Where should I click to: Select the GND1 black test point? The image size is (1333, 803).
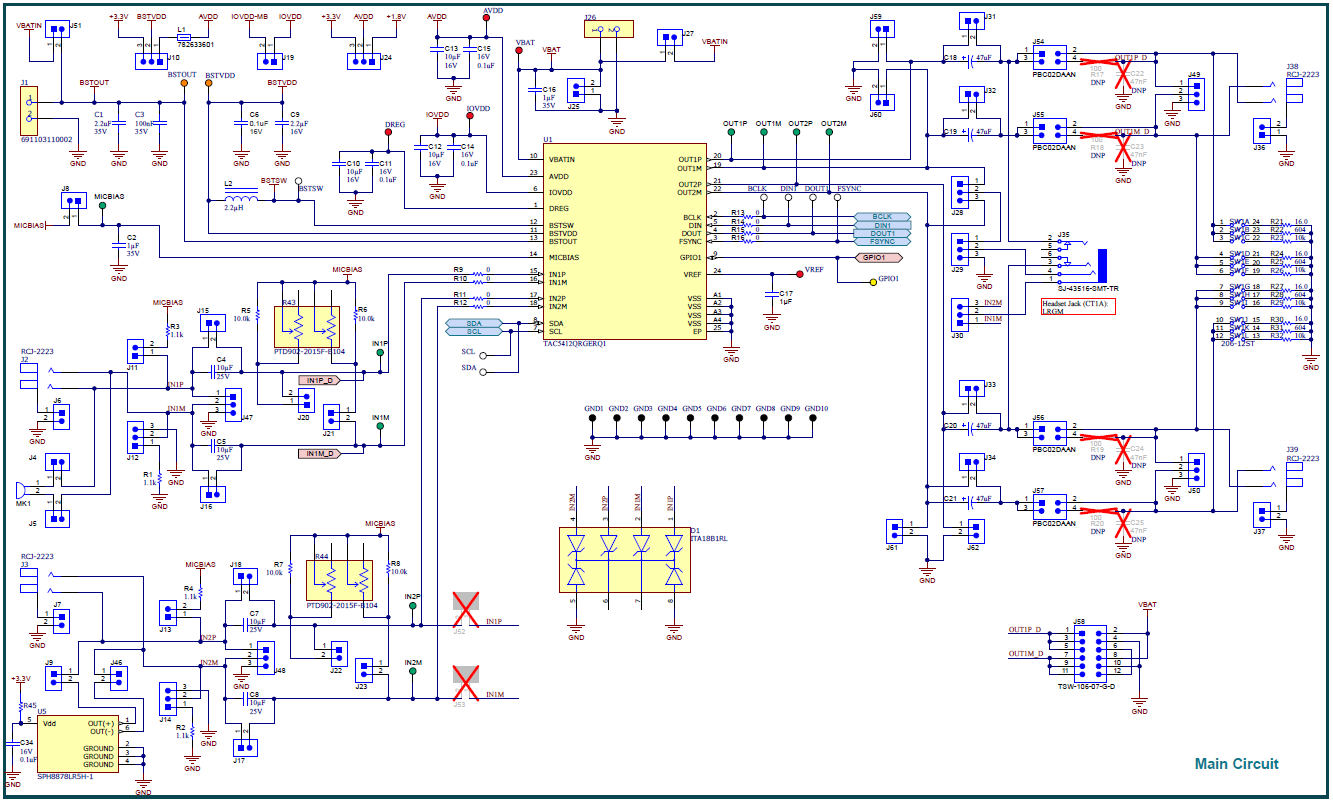tap(593, 419)
